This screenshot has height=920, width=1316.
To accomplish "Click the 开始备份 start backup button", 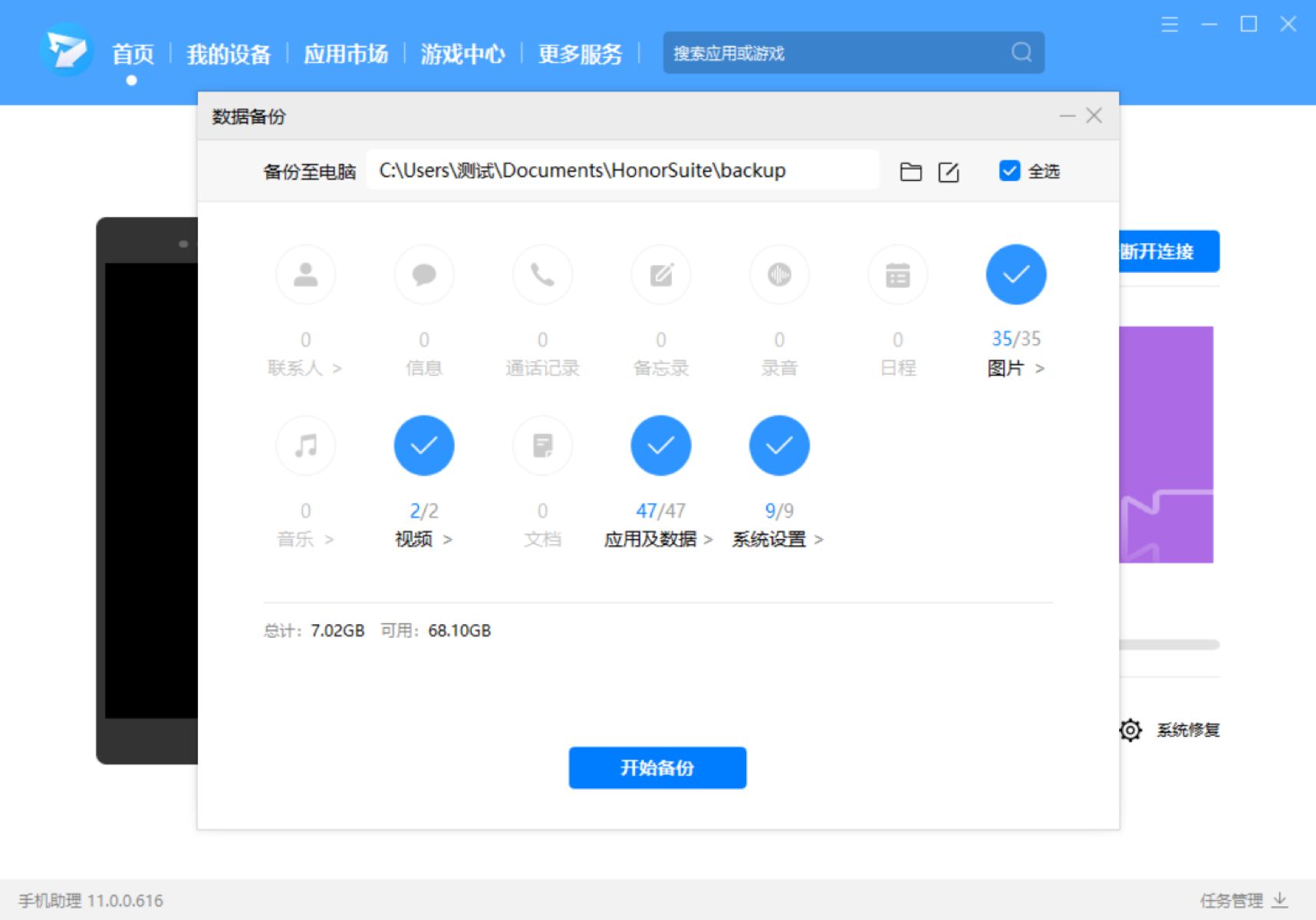I will click(657, 767).
